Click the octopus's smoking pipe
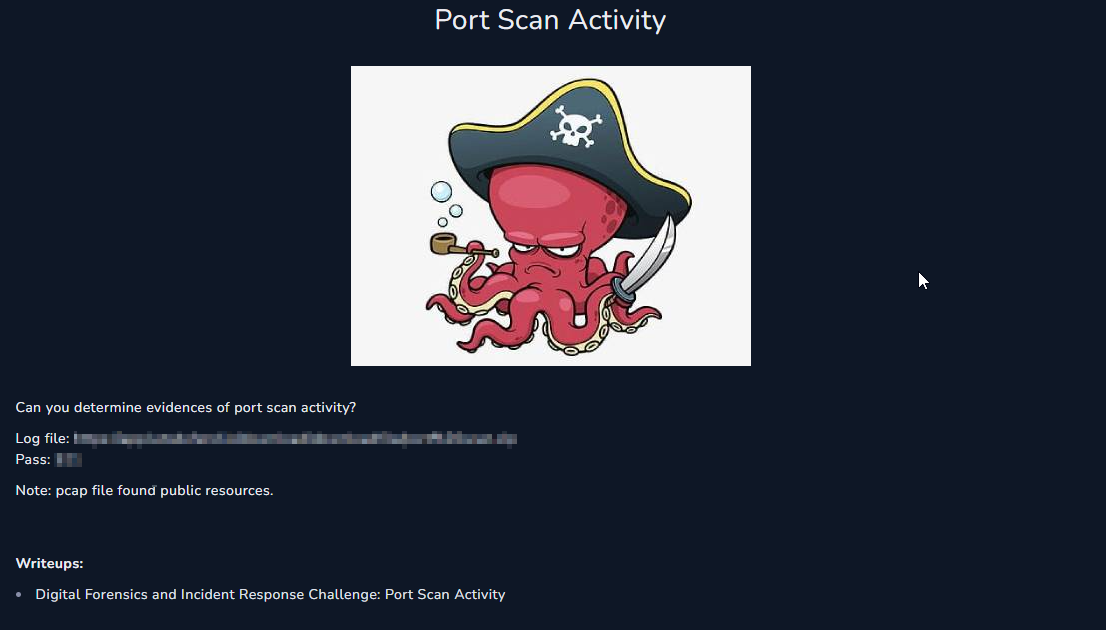1106x630 pixels. 463,246
